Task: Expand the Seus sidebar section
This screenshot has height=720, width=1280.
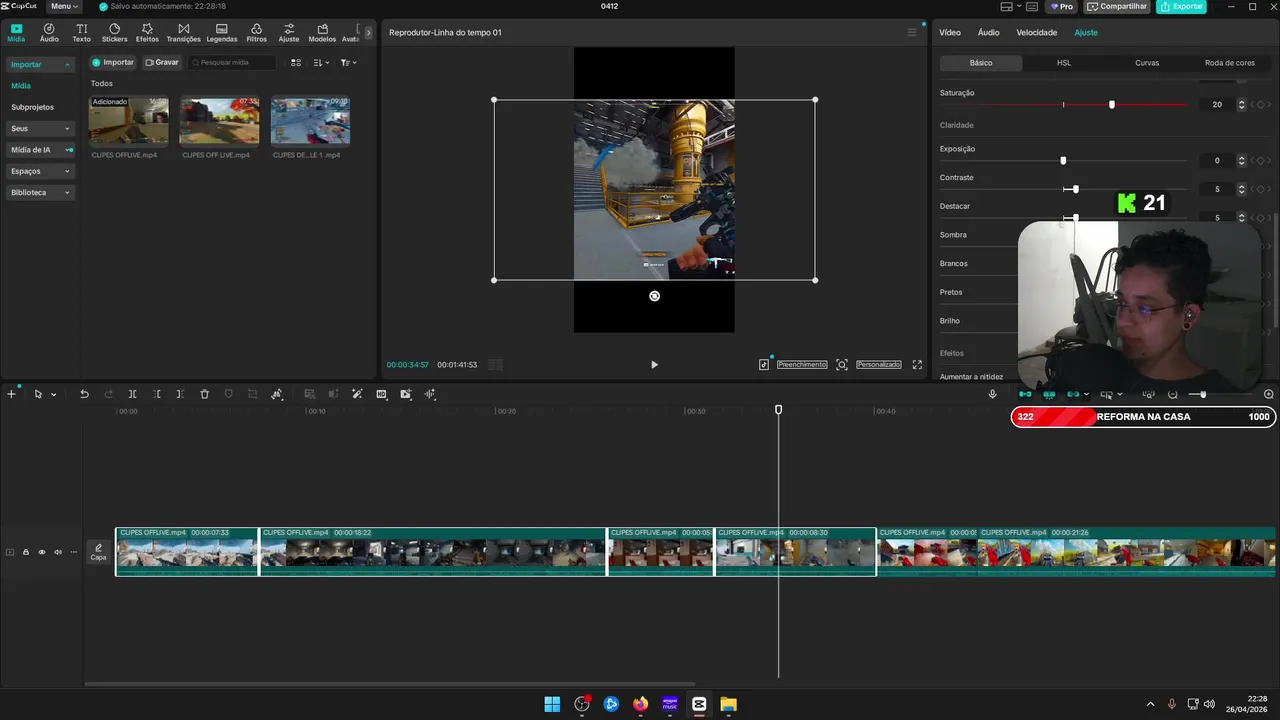Action: point(40,128)
